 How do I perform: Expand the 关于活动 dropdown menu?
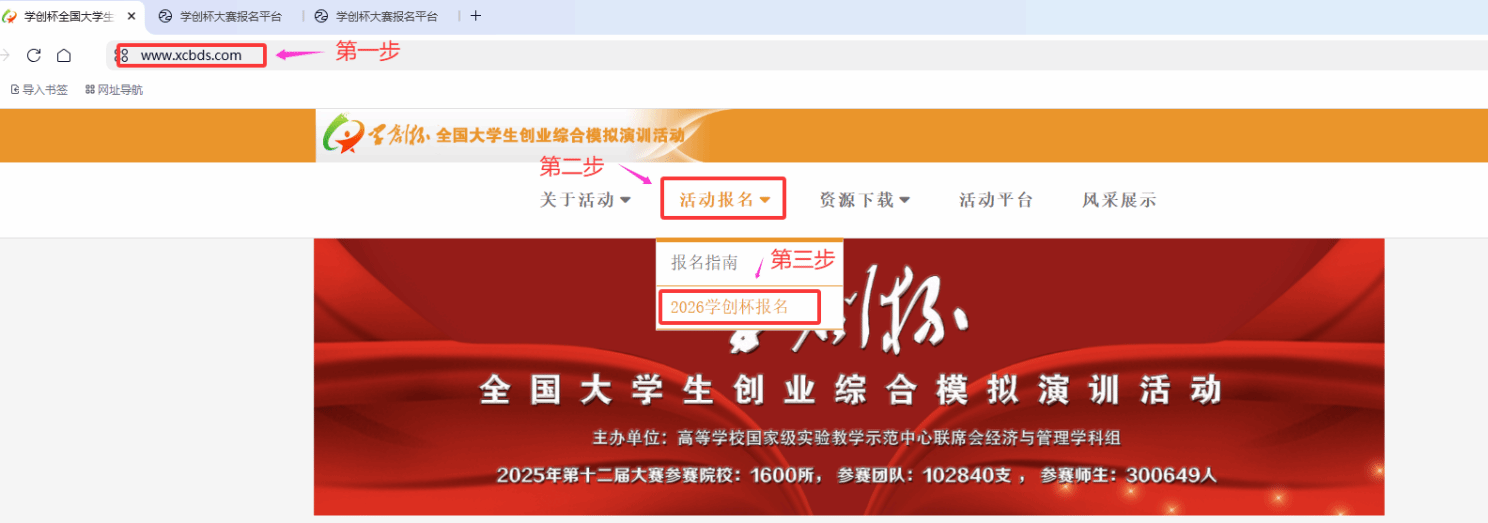point(585,199)
